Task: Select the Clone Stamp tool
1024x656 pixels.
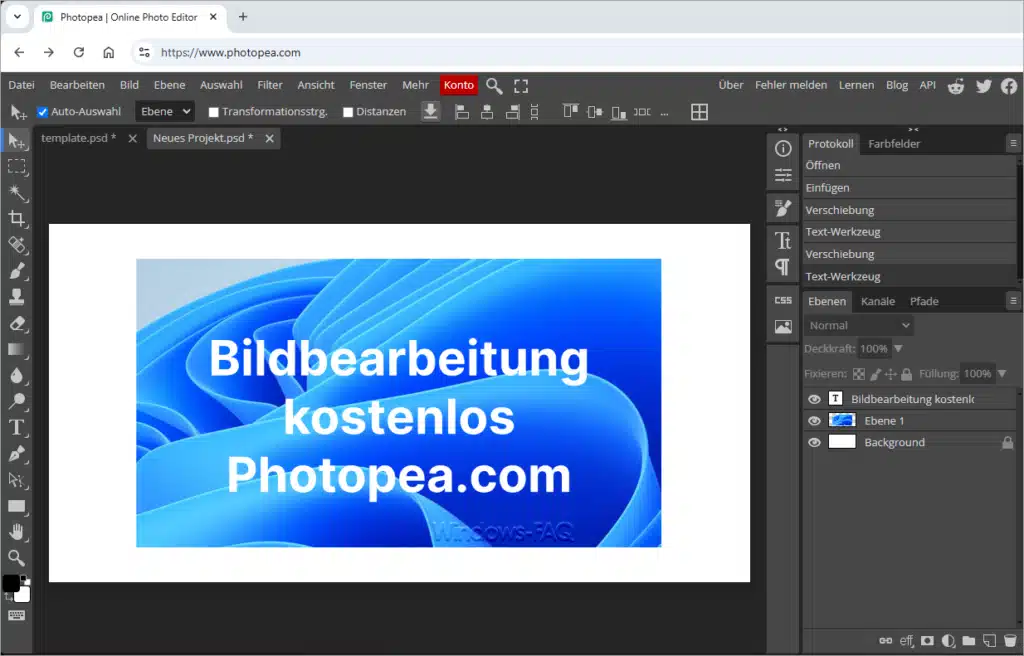Action: tap(14, 297)
